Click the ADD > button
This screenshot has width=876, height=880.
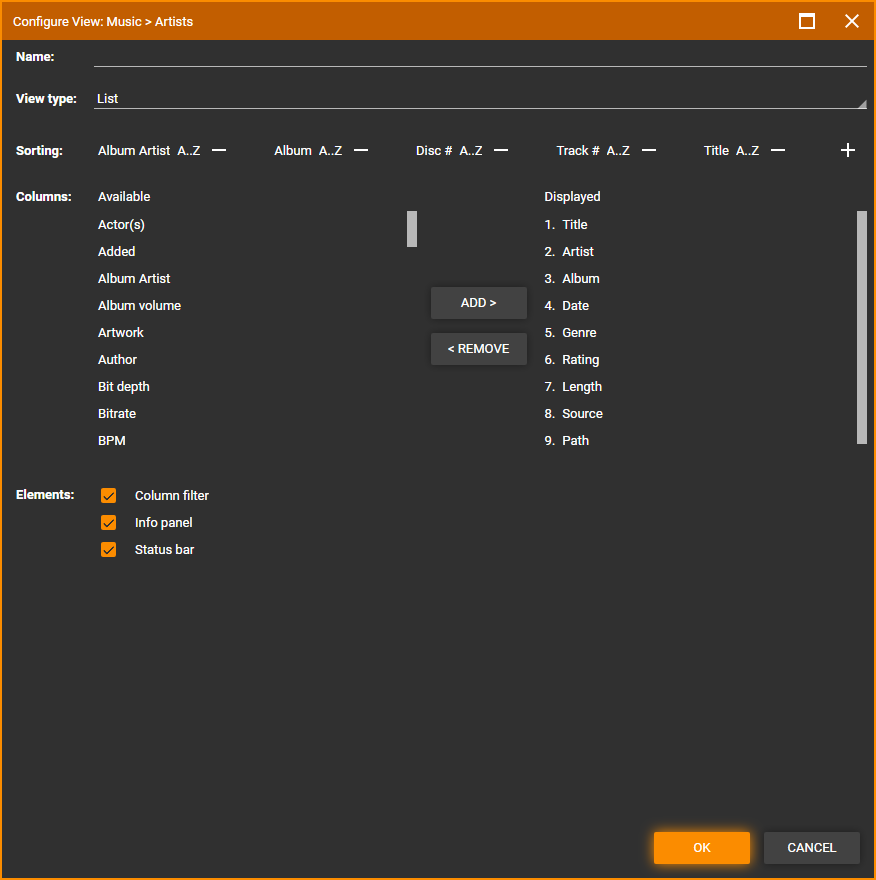(x=478, y=303)
